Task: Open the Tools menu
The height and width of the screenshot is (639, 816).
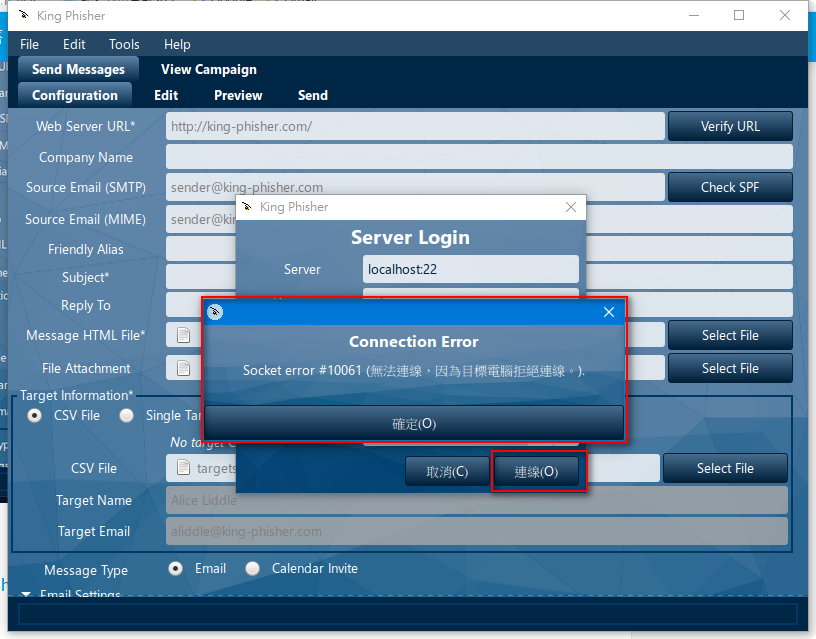Action: [x=124, y=44]
